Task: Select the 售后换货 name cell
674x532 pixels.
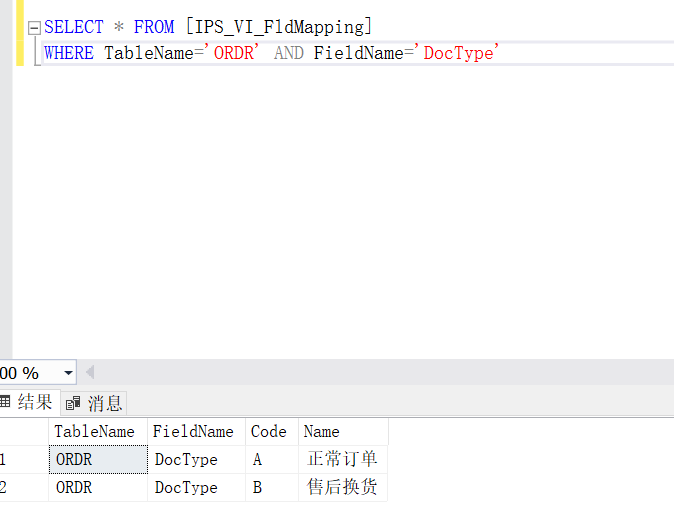Action: point(343,487)
